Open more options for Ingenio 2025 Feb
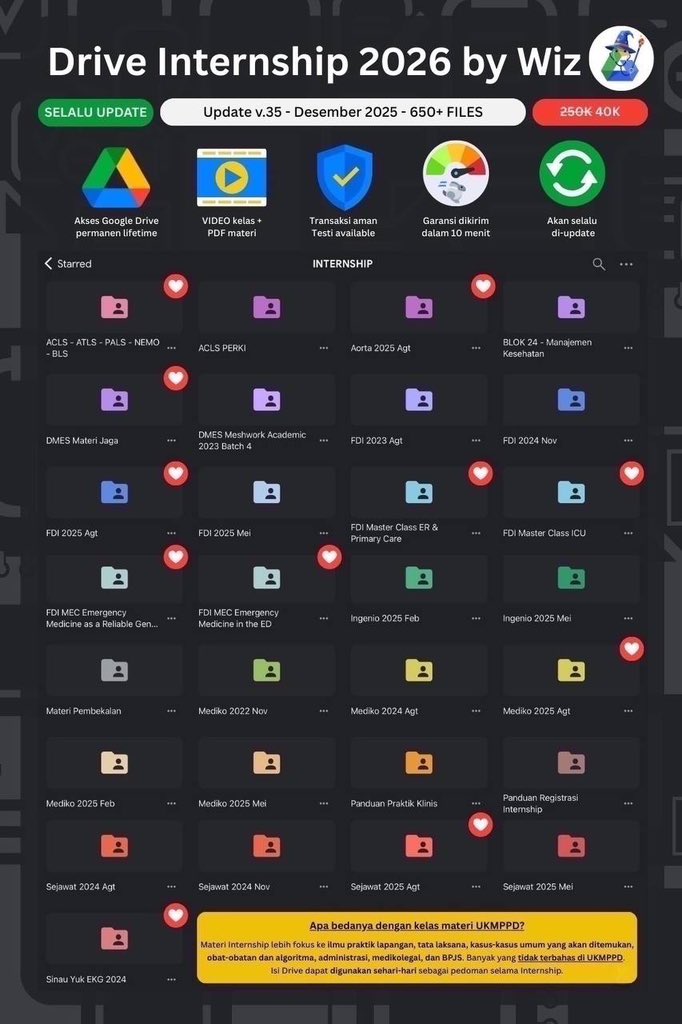 [x=476, y=618]
